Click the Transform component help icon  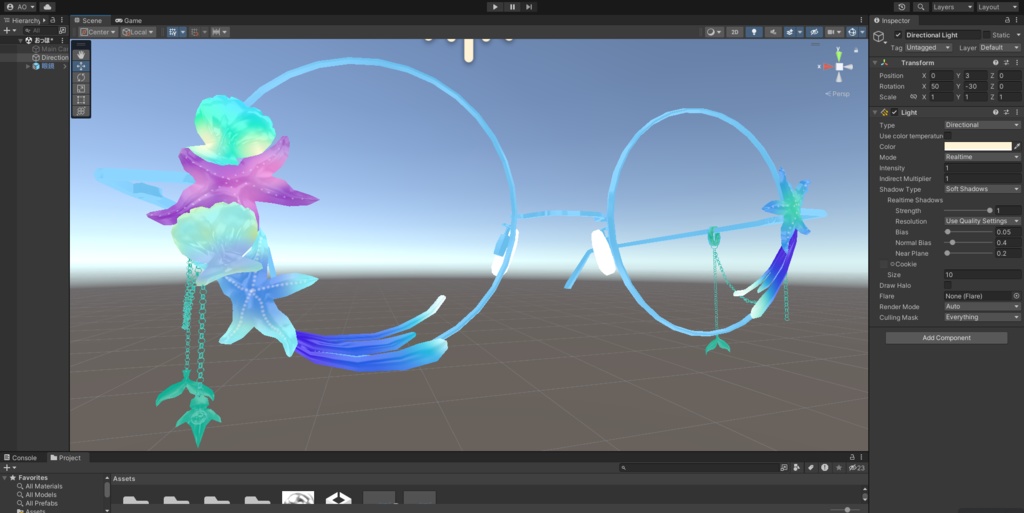tap(996, 63)
